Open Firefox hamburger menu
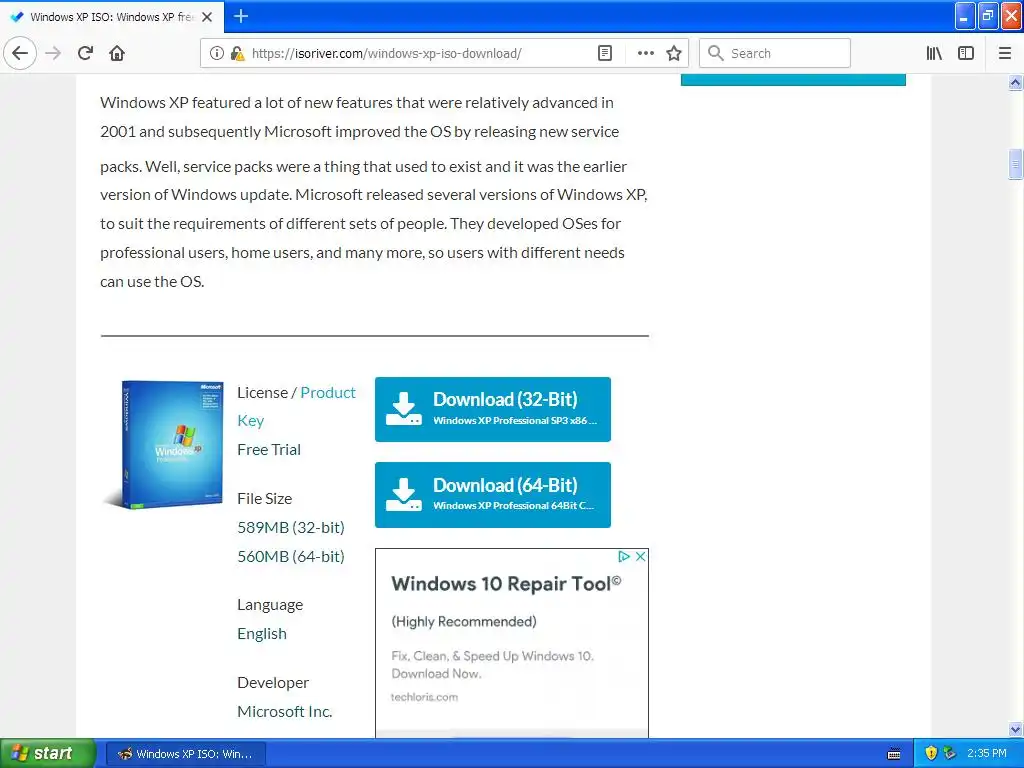Screen dimensions: 1024x768 [1005, 53]
